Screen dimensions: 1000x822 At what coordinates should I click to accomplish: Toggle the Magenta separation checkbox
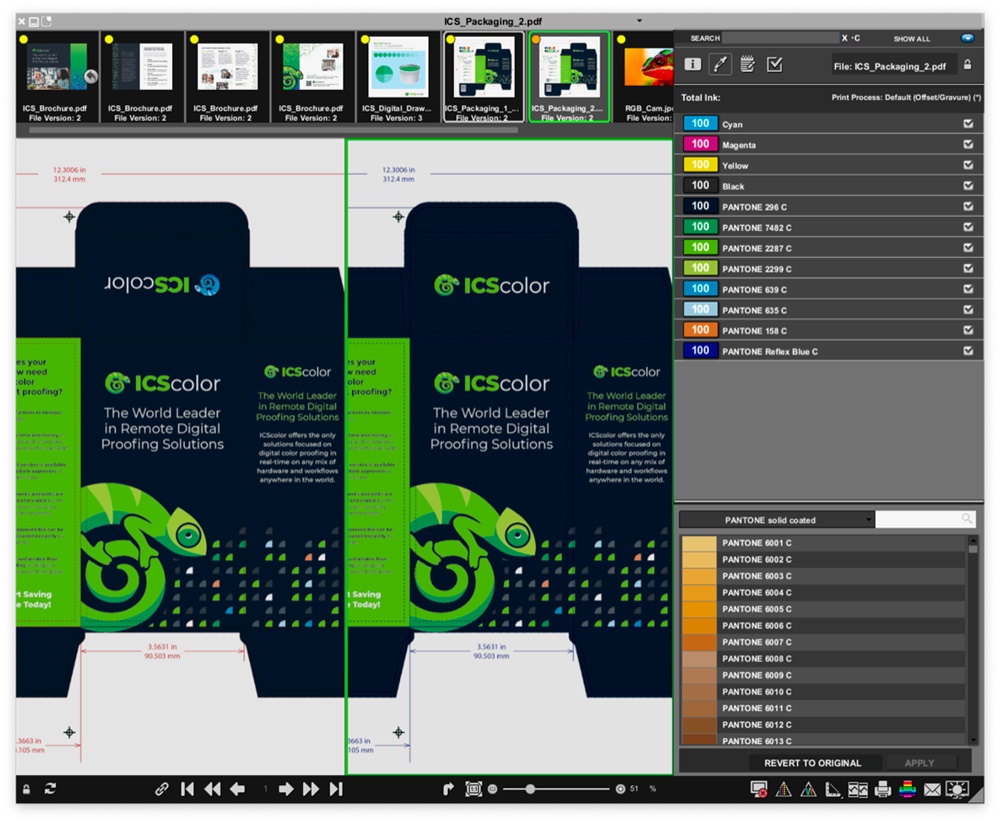pyautogui.click(x=967, y=144)
